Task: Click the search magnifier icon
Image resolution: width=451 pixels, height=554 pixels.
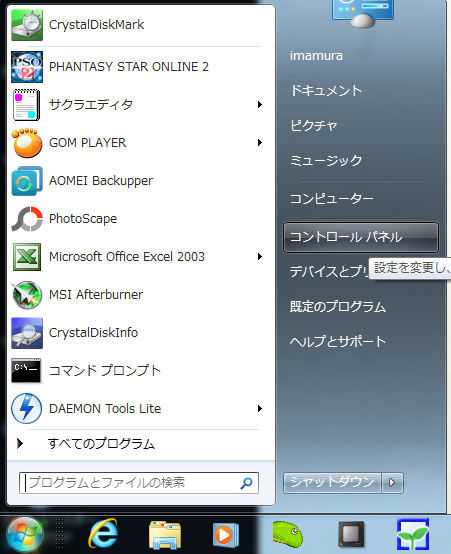Action: (246, 483)
